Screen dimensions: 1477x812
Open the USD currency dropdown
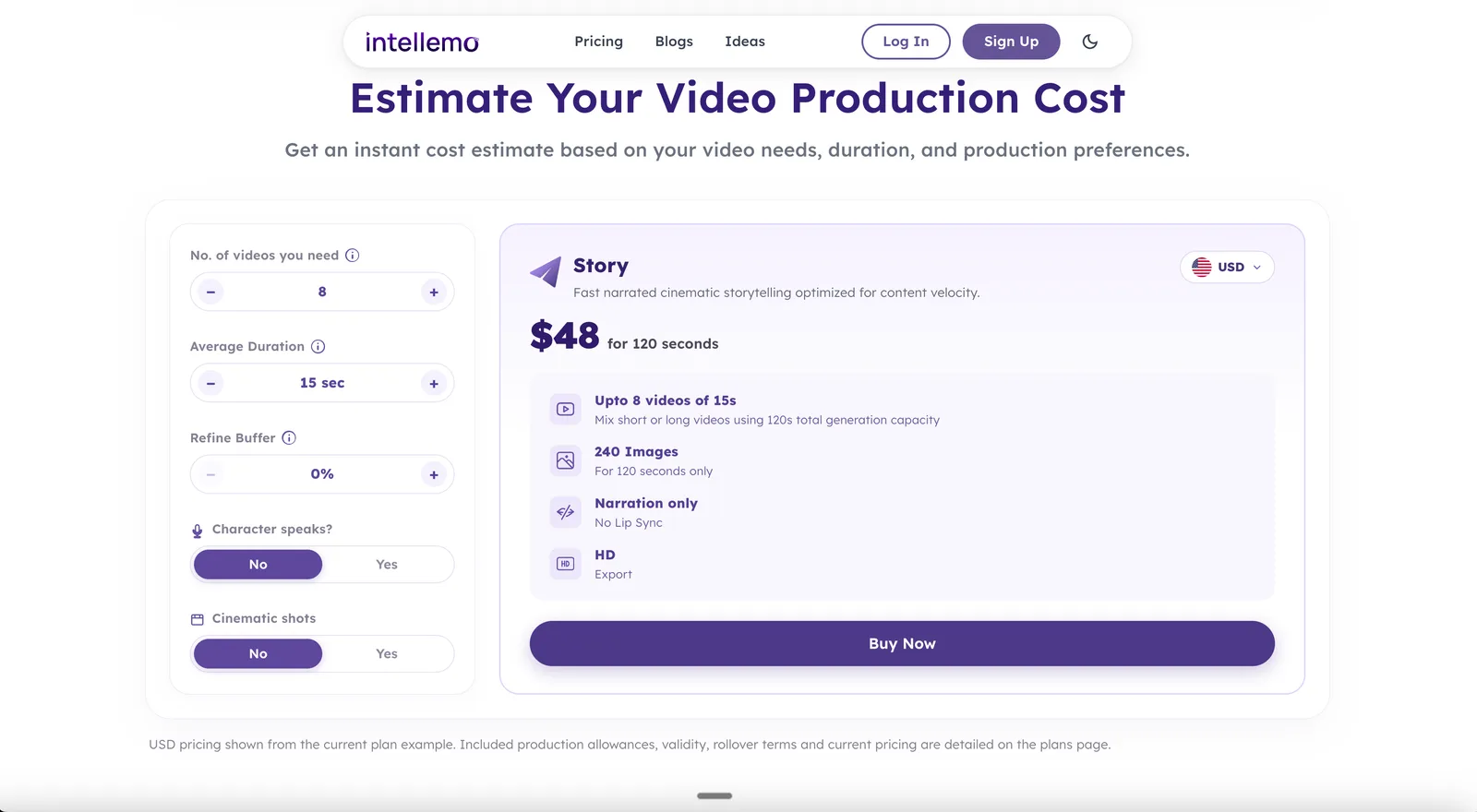pyautogui.click(x=1227, y=268)
